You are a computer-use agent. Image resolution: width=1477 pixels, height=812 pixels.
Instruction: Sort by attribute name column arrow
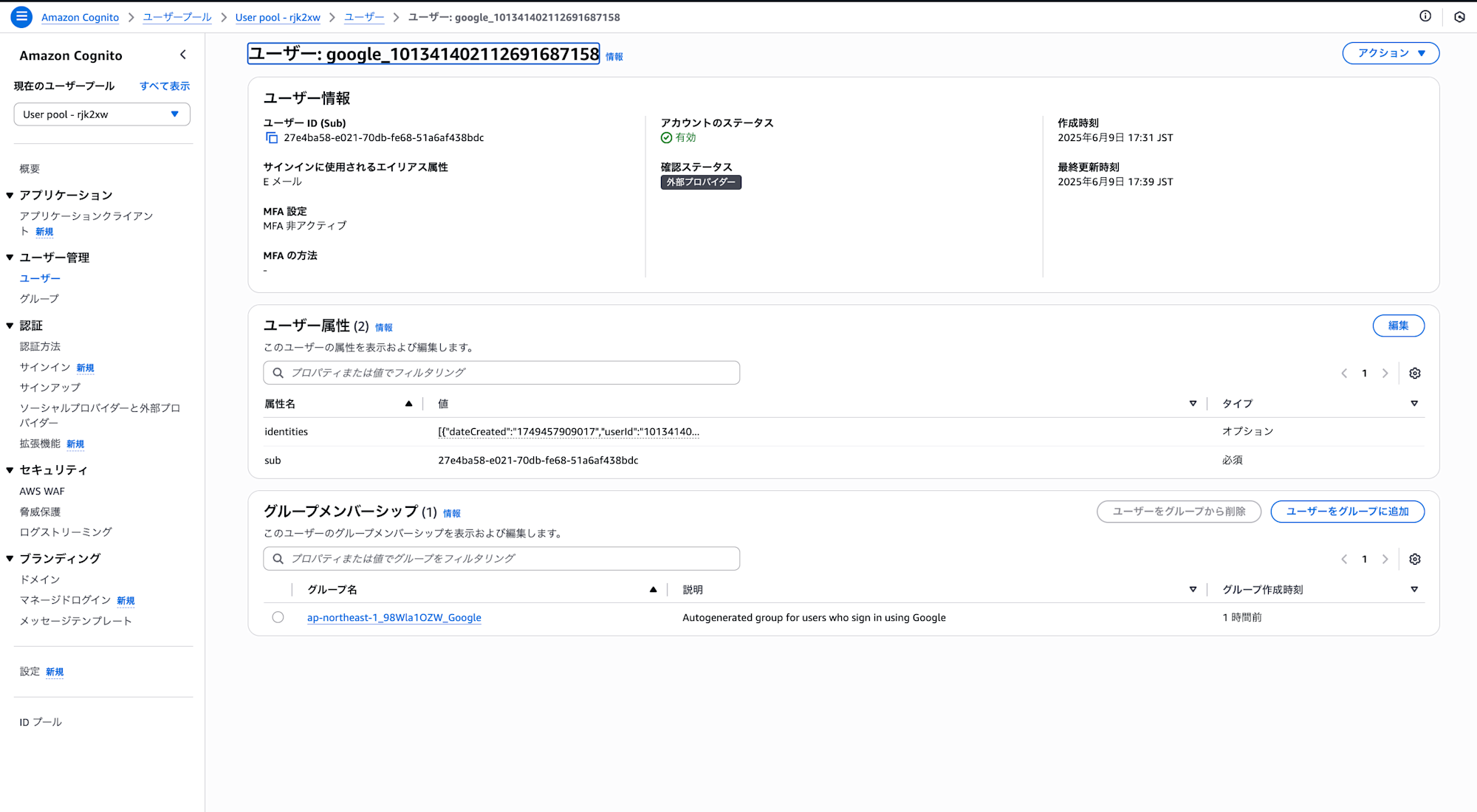pyautogui.click(x=408, y=404)
